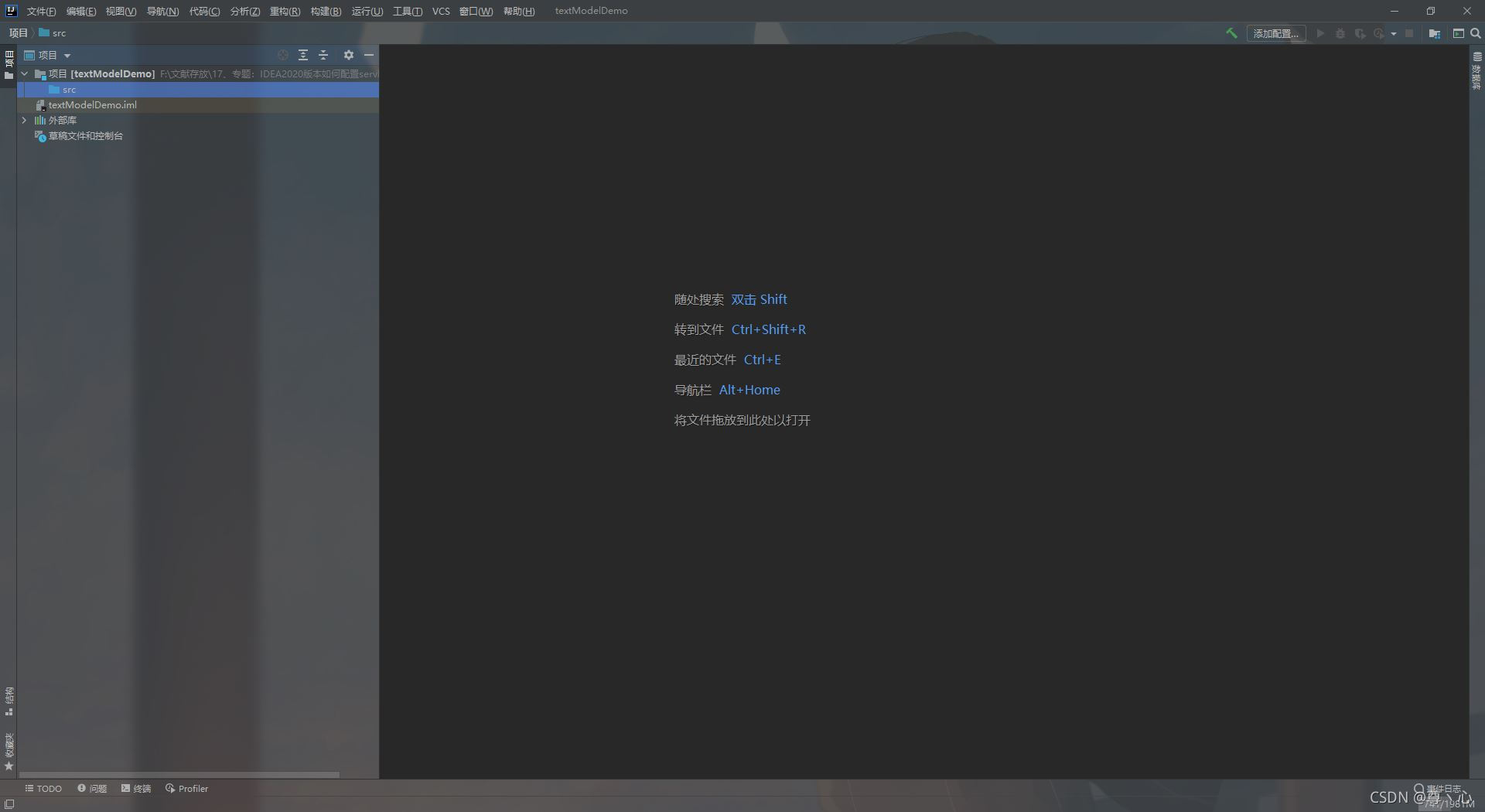1485x812 pixels.
Task: Toggle the 项目 (Project) side tool button
Action: point(9,64)
